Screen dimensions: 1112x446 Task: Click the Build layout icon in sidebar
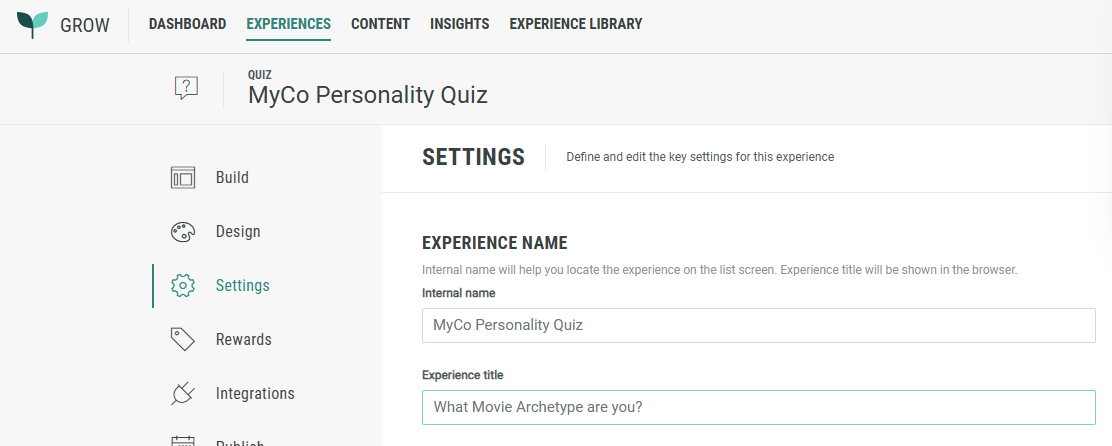point(182,178)
